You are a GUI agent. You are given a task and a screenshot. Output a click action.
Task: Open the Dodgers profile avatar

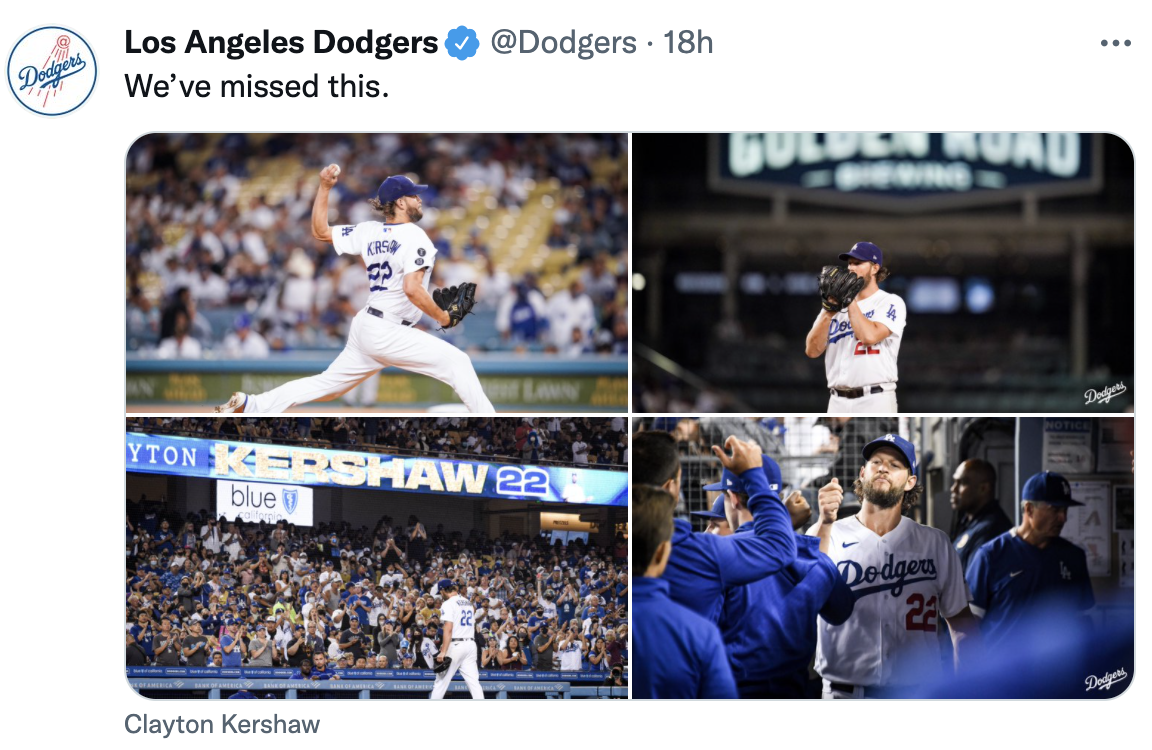click(51, 71)
